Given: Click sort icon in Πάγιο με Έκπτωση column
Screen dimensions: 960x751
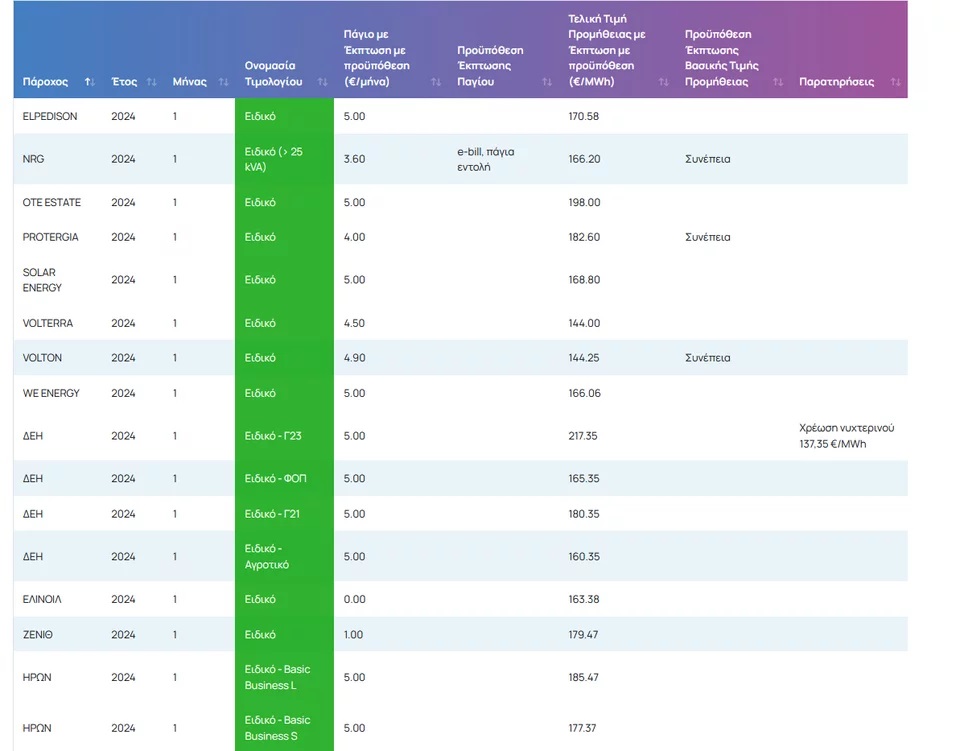Looking at the screenshot, I should 435,82.
